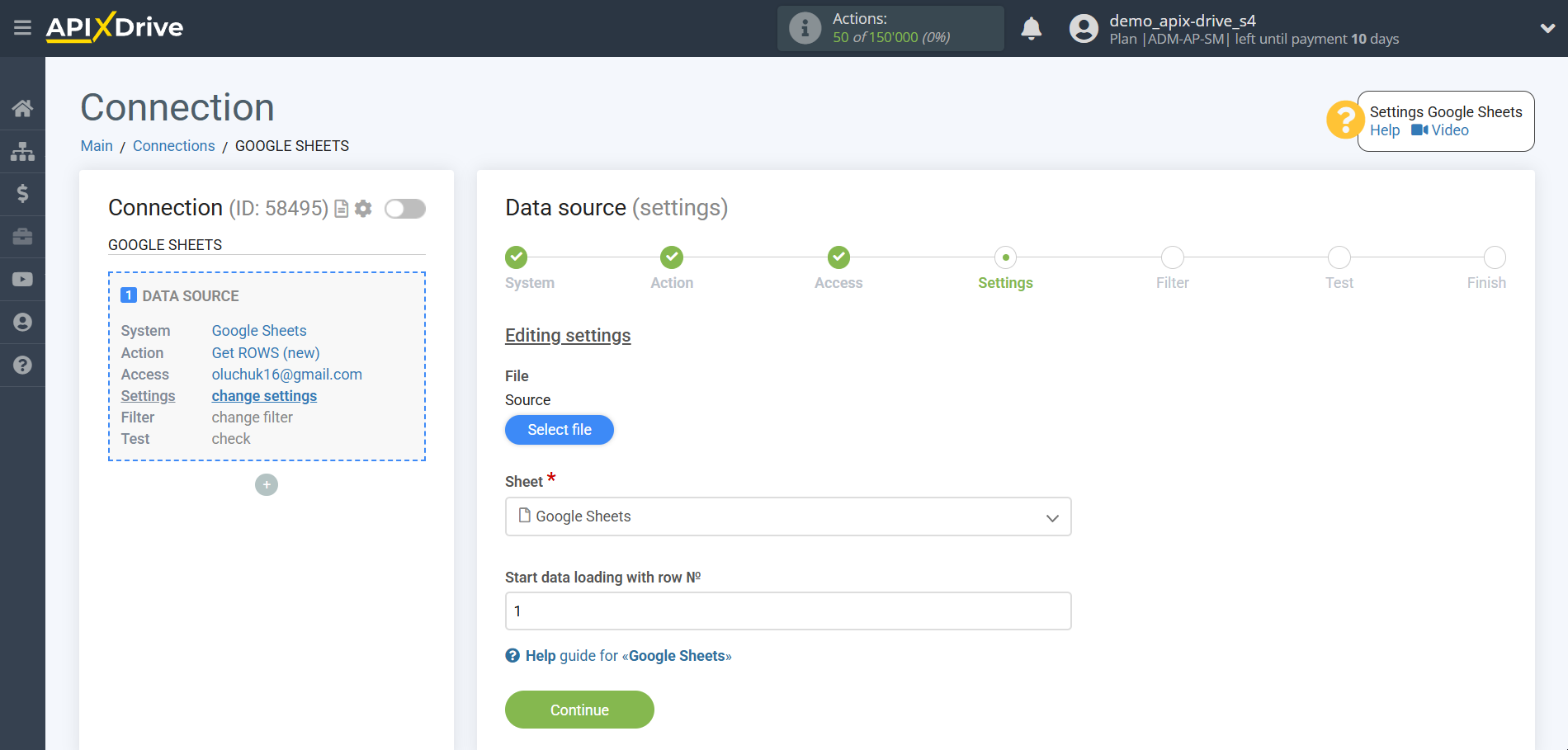Toggle the connection on/off switch

[x=405, y=209]
